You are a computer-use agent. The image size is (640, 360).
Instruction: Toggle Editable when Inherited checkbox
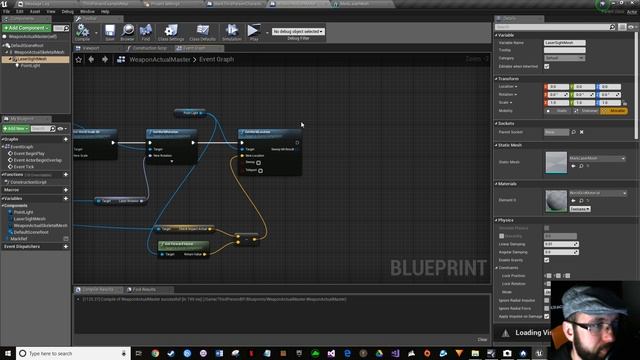click(x=547, y=67)
